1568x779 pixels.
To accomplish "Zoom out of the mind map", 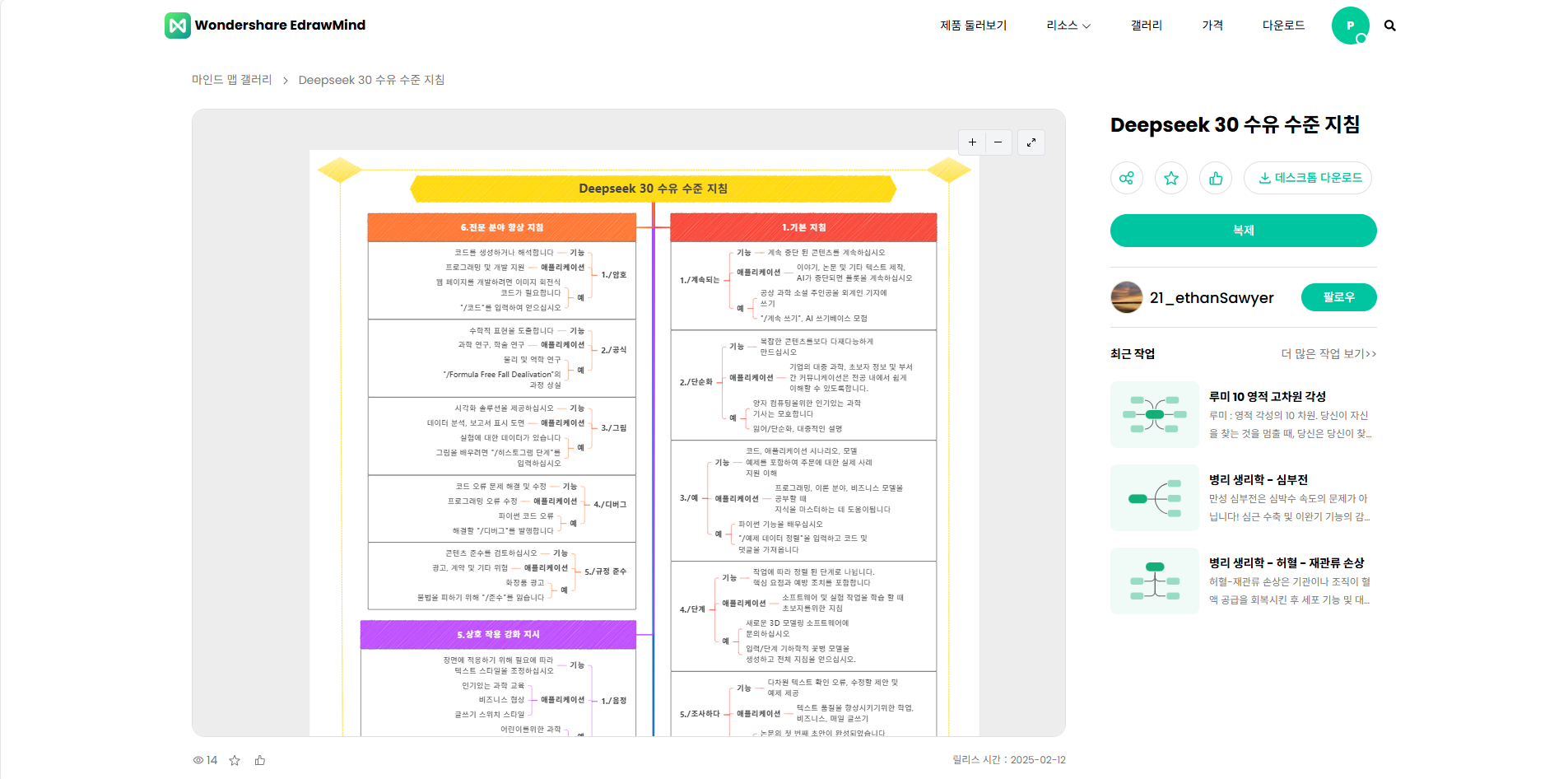I will pyautogui.click(x=998, y=142).
